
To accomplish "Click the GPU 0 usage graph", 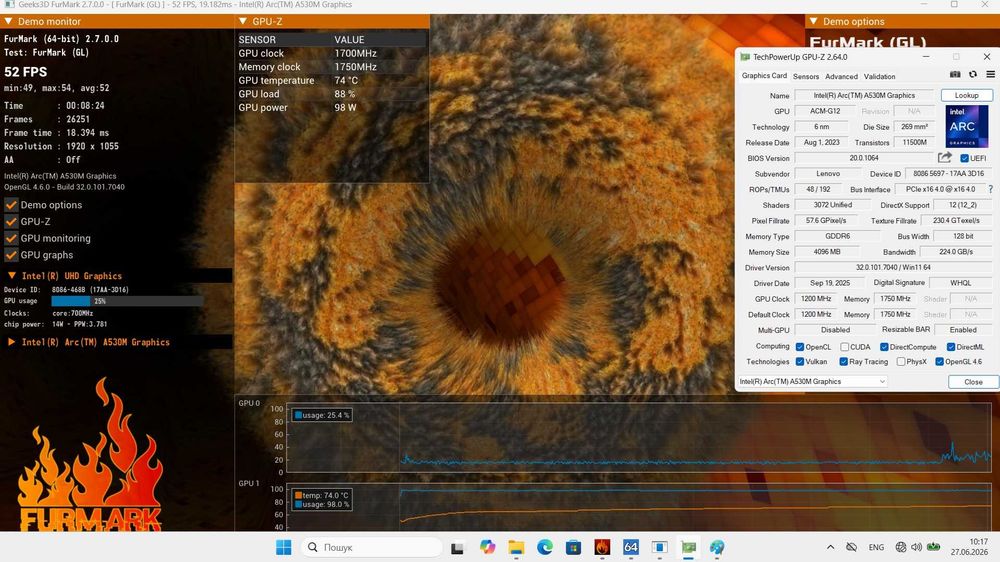I will 638,438.
